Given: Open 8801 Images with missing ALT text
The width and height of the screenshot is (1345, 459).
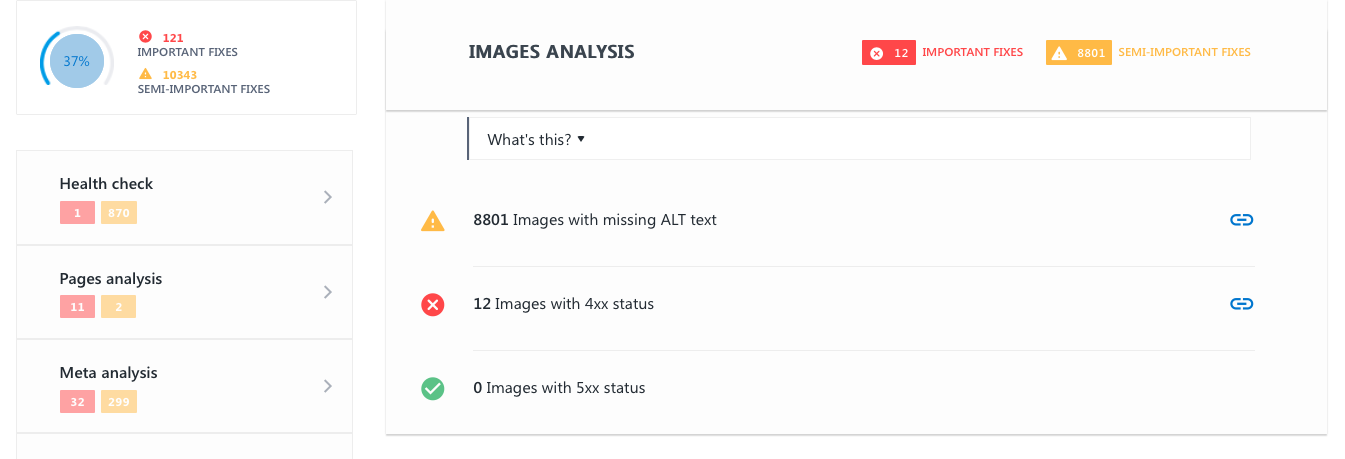Looking at the screenshot, I should (595, 220).
